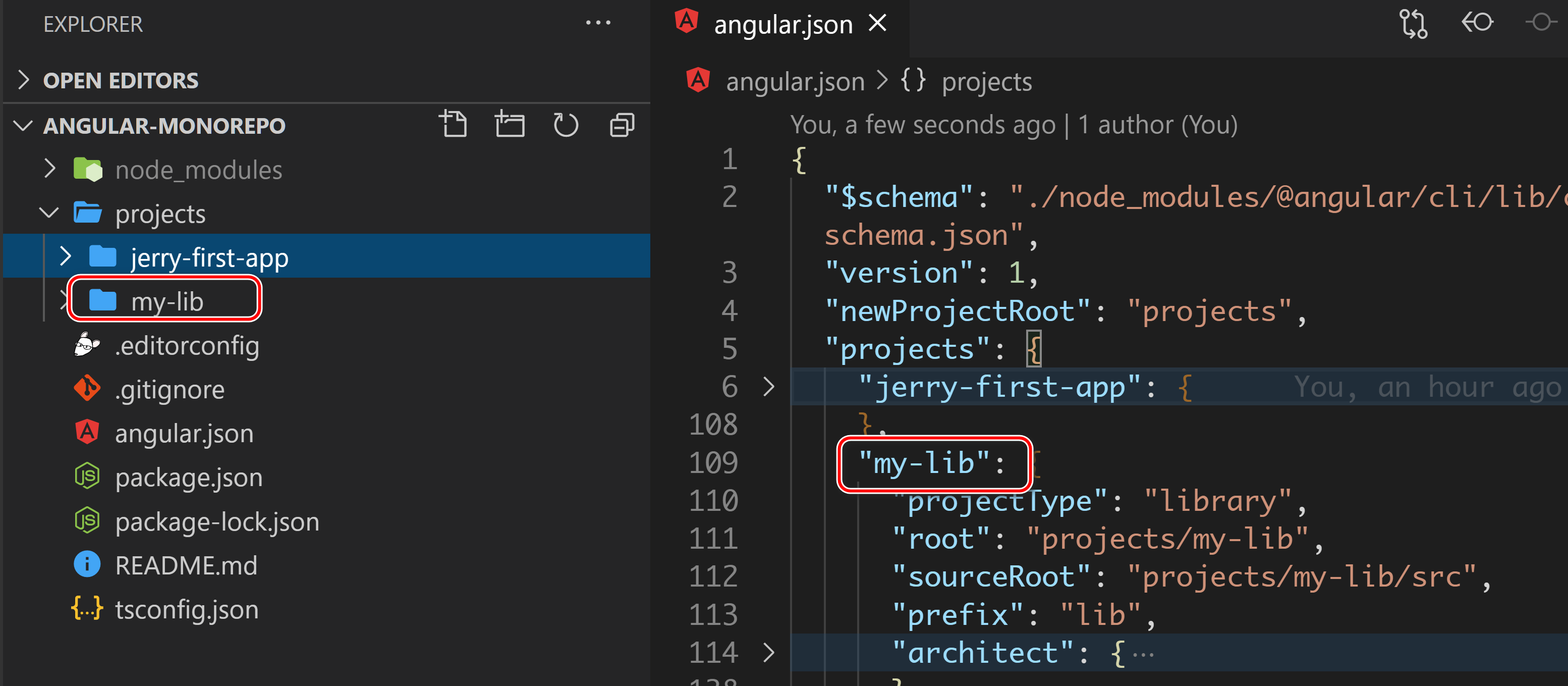The image size is (1568, 686).
Task: Collapse all folders in explorer
Action: (x=622, y=125)
